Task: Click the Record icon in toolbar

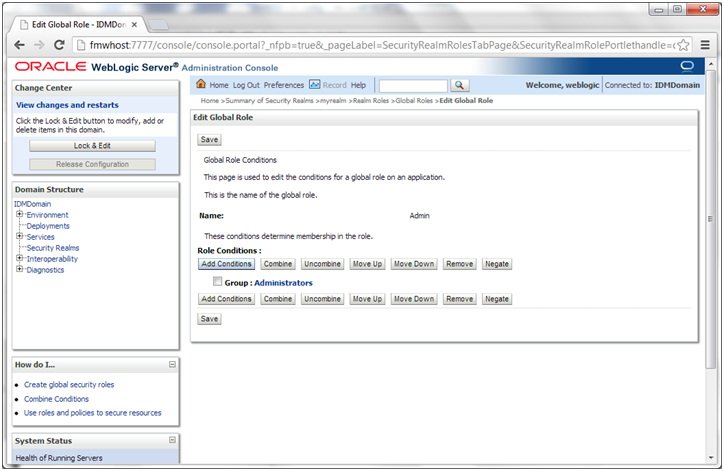Action: coord(314,85)
